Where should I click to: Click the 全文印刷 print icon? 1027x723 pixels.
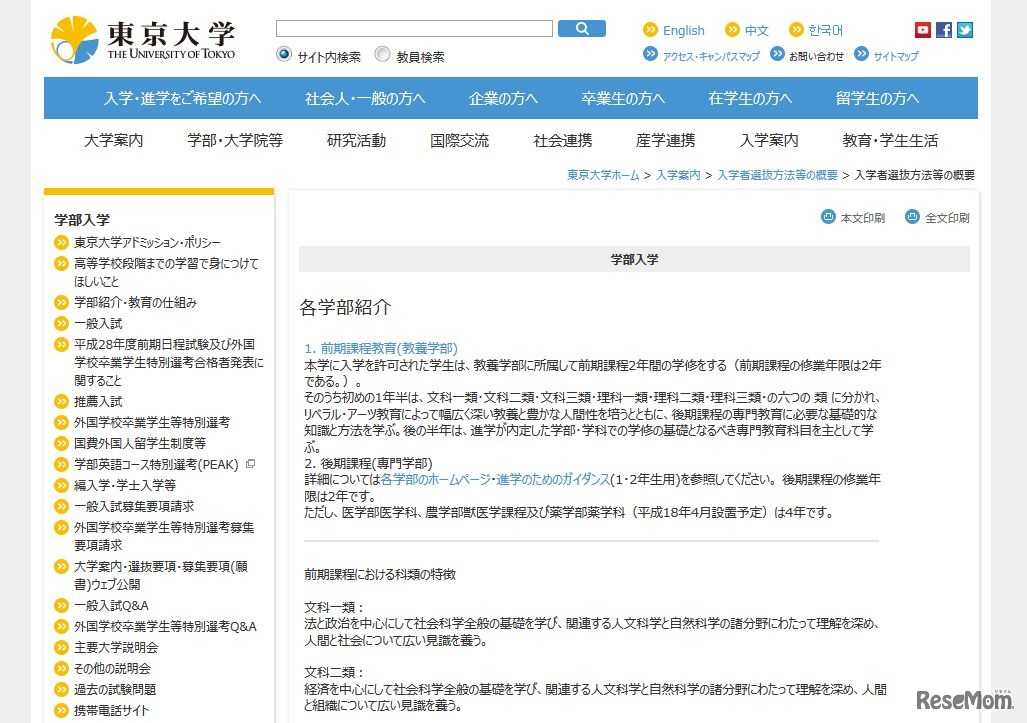911,216
